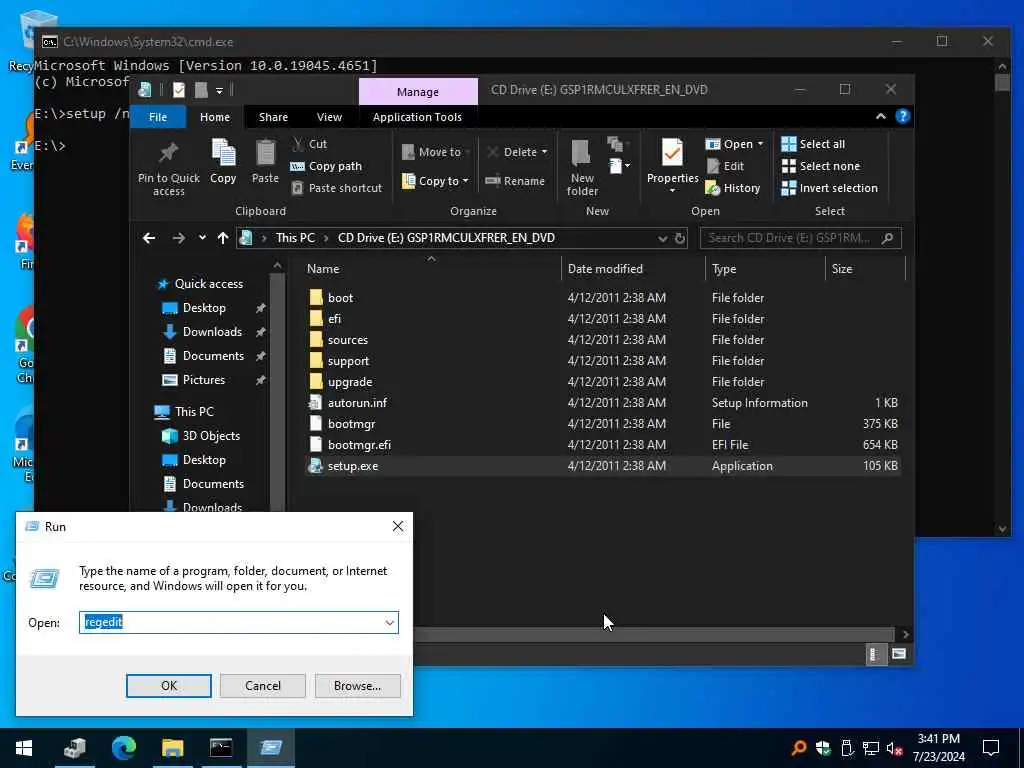
Task: Click the Forward arrow in Explorer
Action: coord(178,238)
